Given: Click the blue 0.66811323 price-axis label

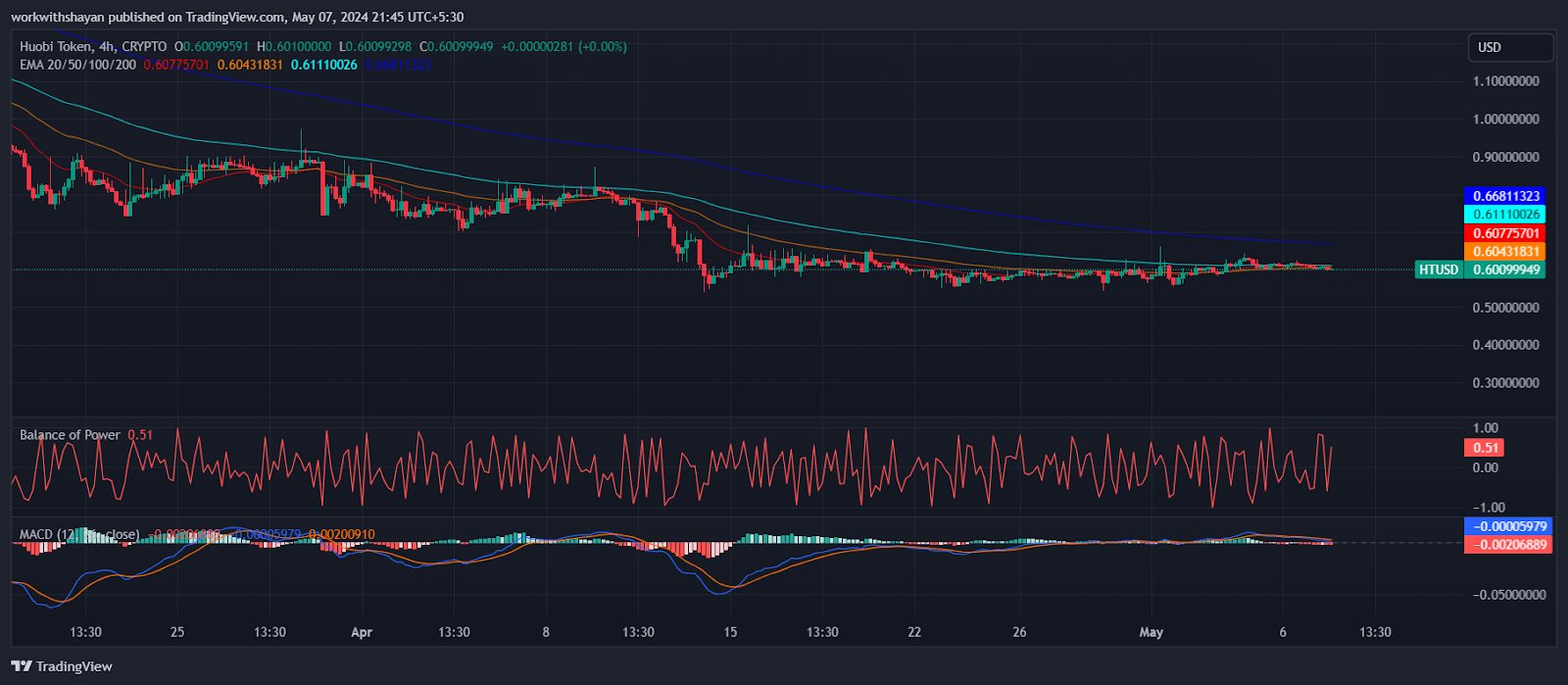Looking at the screenshot, I should 1506,196.
